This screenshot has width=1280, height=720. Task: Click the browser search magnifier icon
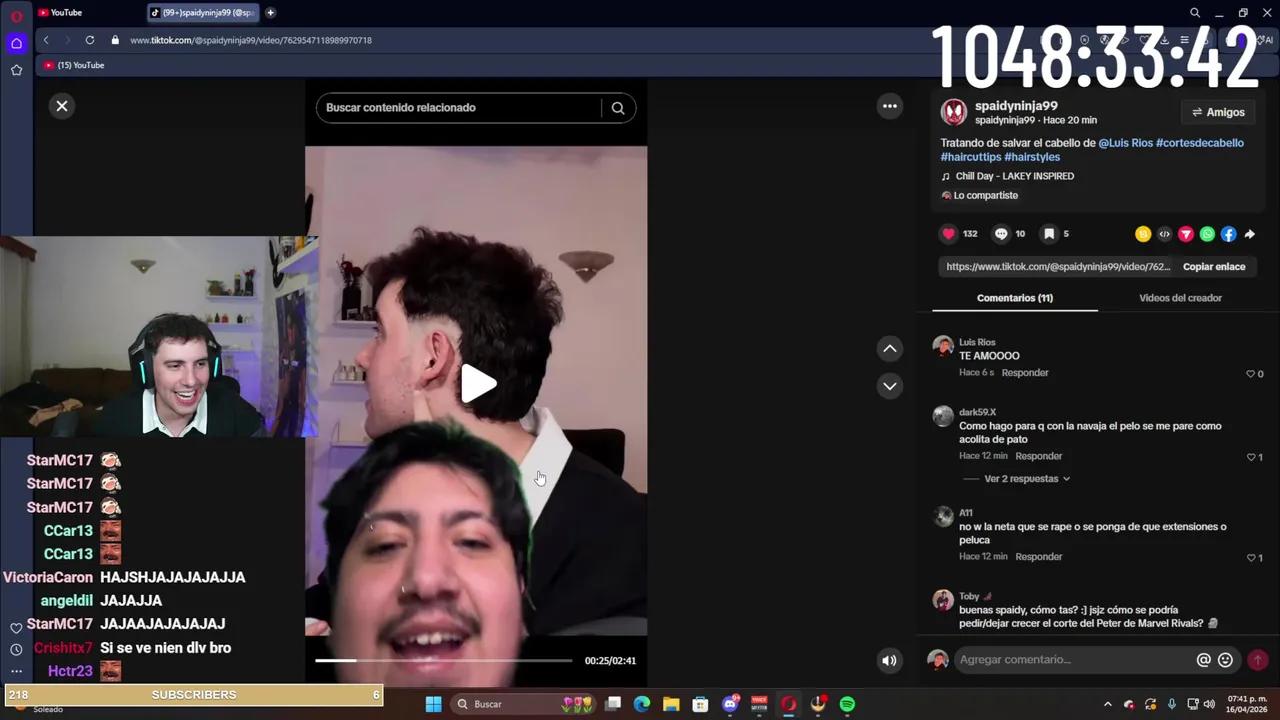(x=1195, y=13)
